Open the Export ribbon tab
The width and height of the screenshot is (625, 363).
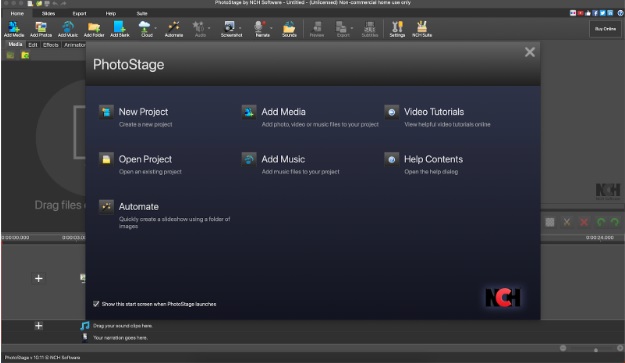click(x=79, y=13)
